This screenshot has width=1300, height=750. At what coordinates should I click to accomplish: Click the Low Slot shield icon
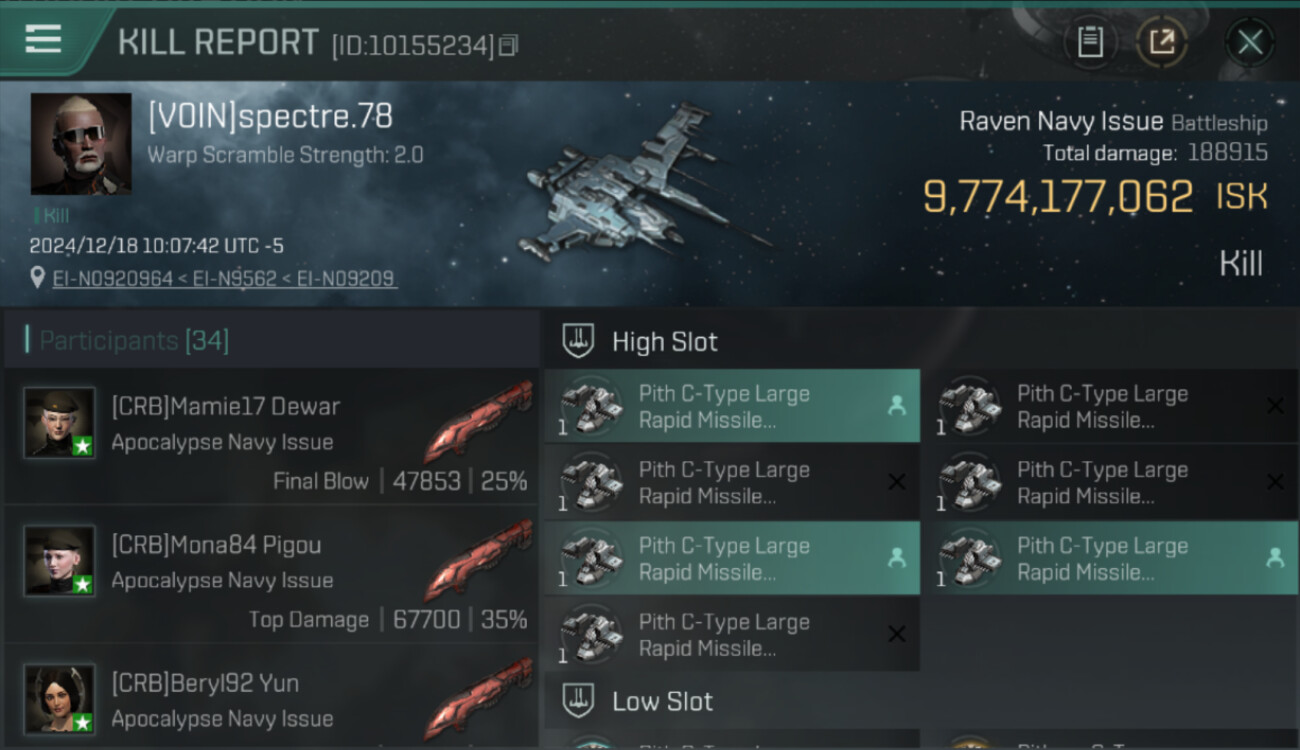point(579,701)
